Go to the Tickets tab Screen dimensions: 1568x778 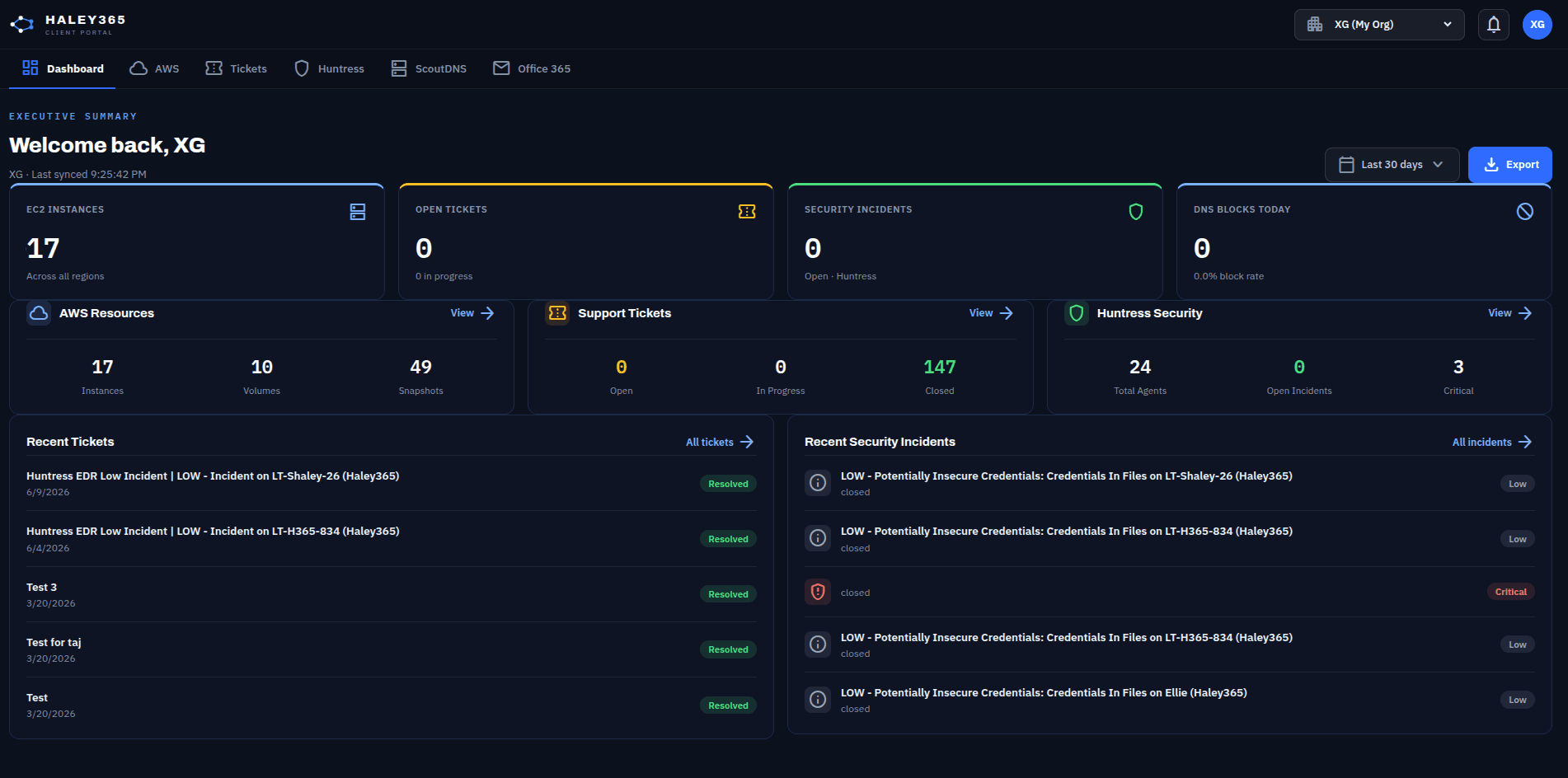coord(236,68)
